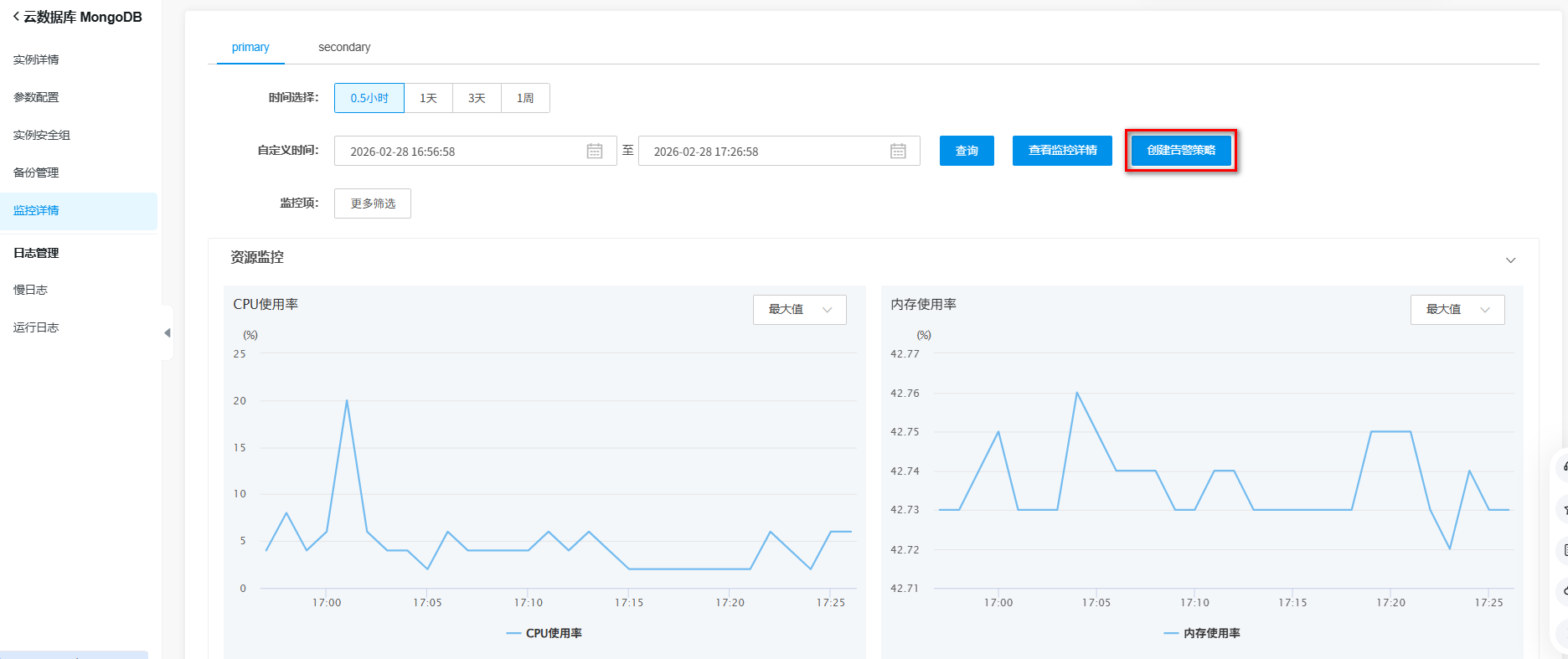Select the 3天 time range option
Screen dimensions: 1568x659
477,98
